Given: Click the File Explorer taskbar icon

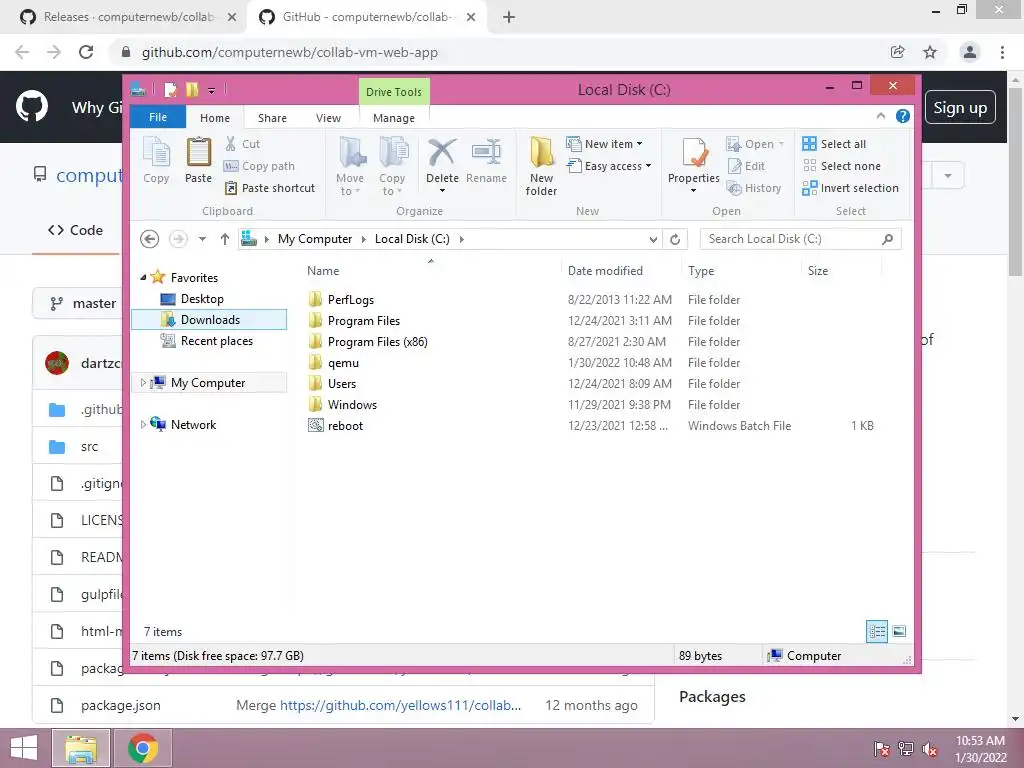Looking at the screenshot, I should point(81,748).
